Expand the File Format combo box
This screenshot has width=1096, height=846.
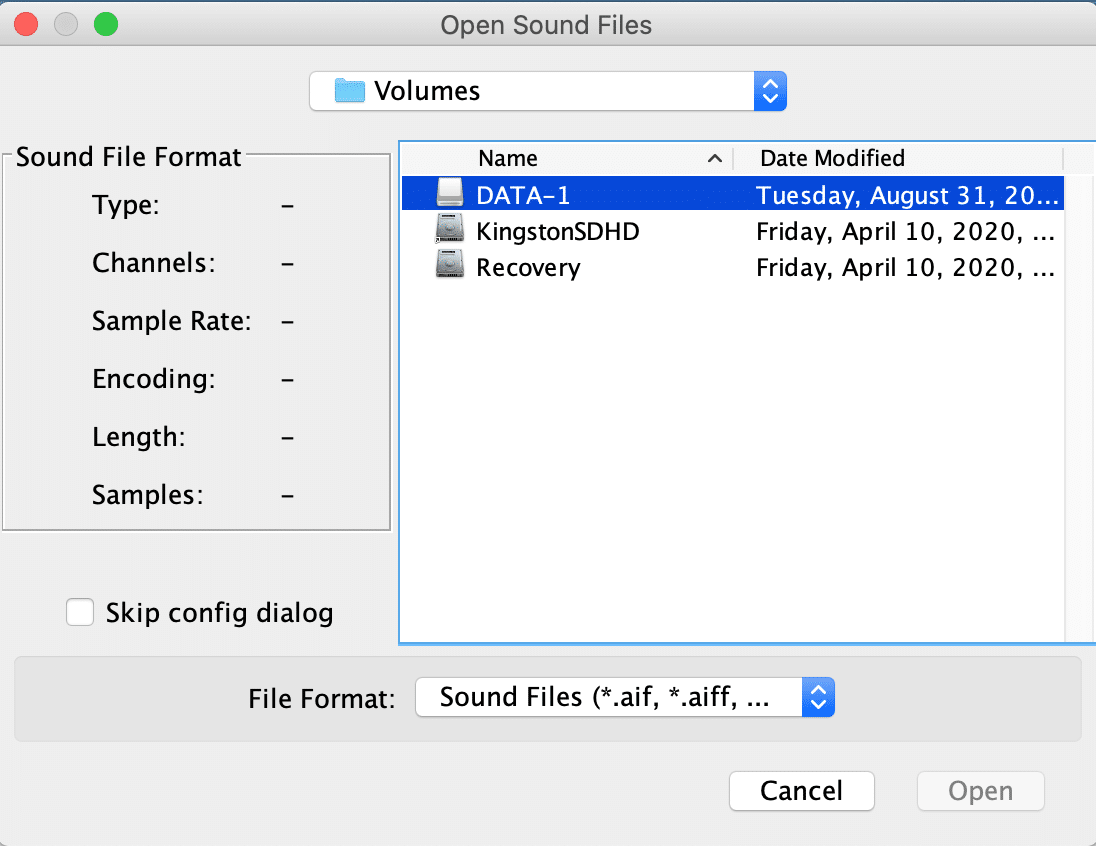pyautogui.click(x=623, y=697)
